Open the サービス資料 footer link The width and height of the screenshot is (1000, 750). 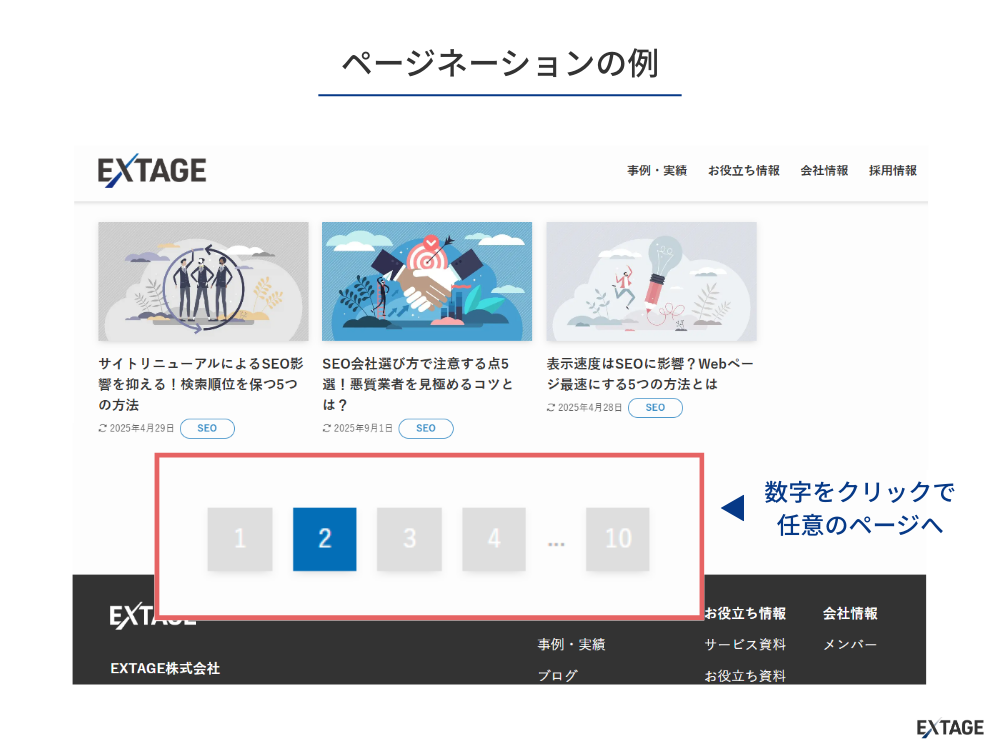pos(745,645)
